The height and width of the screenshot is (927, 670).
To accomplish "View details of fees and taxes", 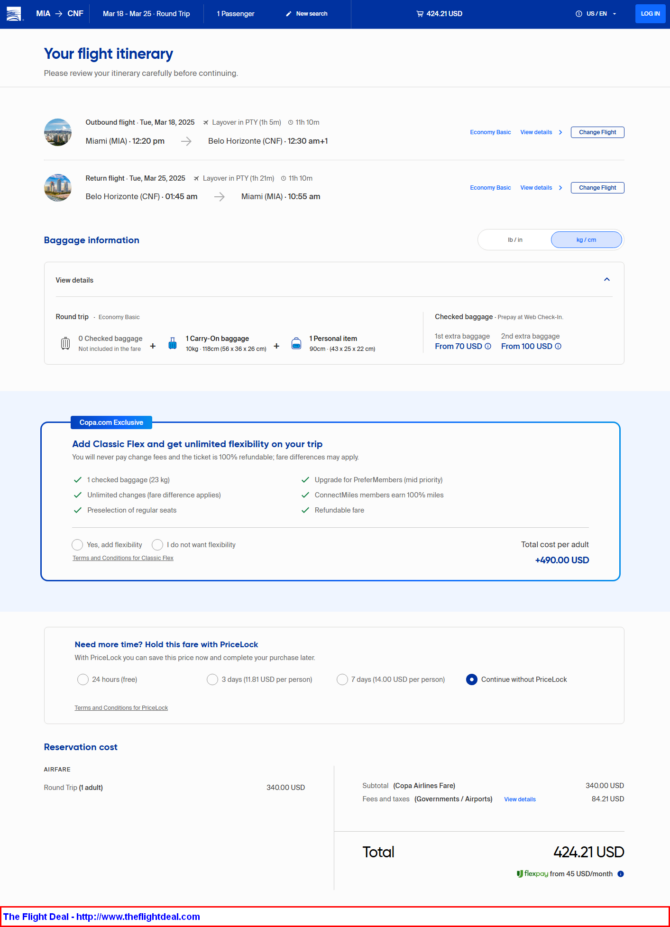I will pos(520,799).
